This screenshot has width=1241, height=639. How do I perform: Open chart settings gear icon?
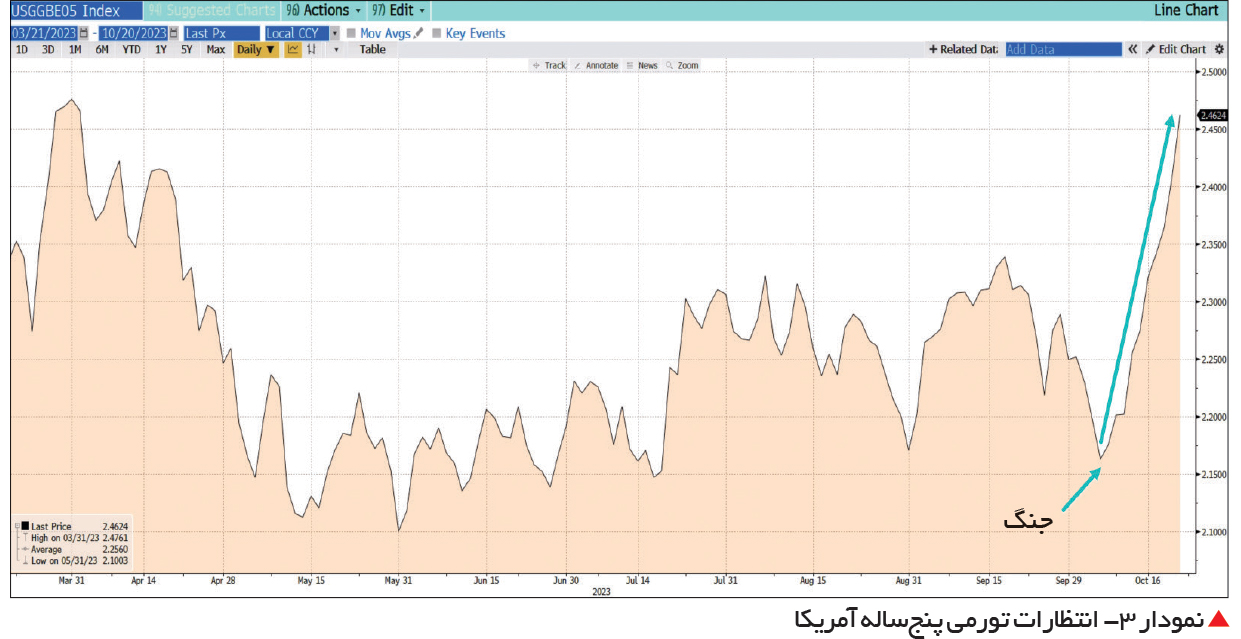(1219, 49)
